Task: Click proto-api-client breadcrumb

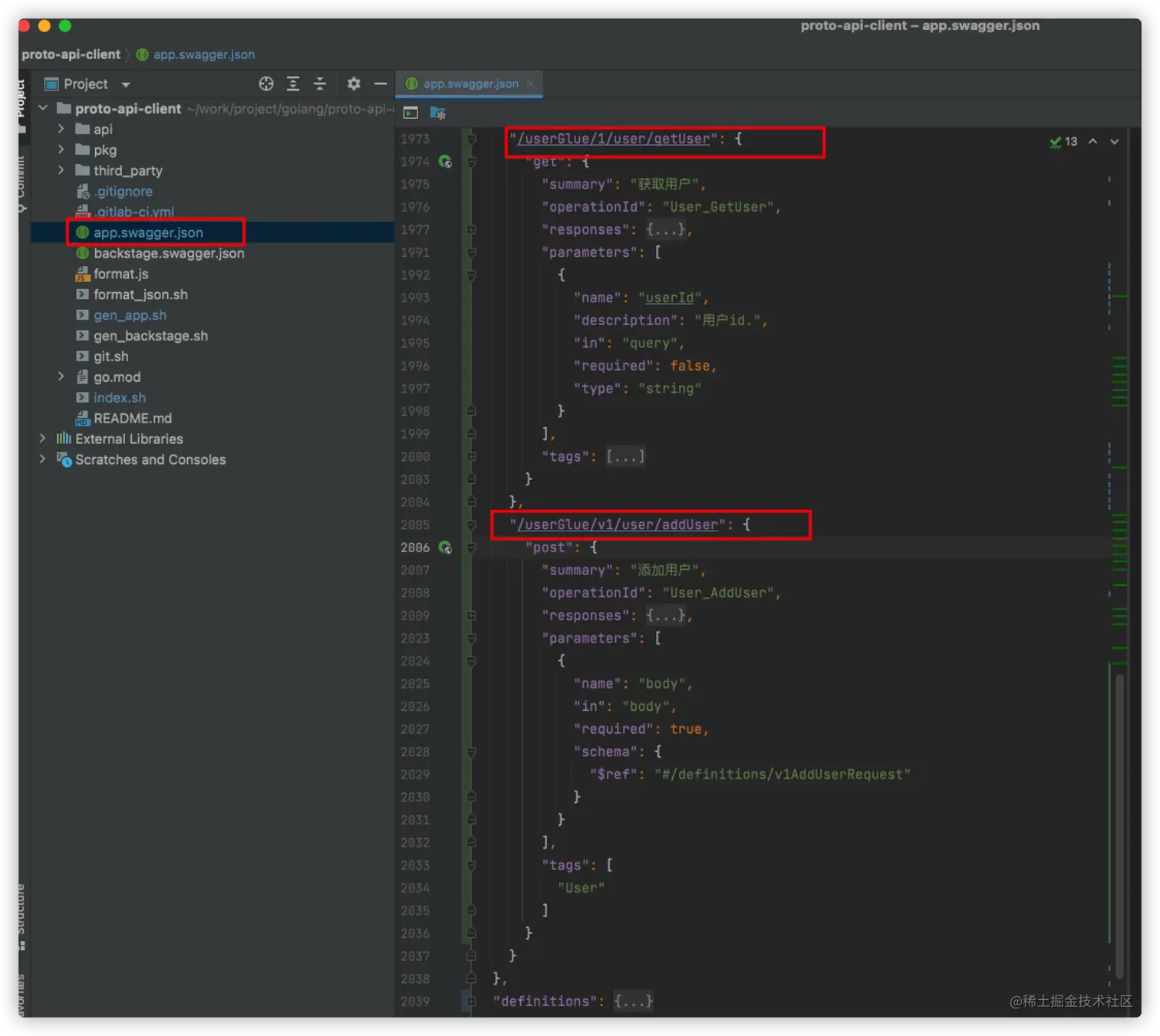Action: click(x=71, y=54)
